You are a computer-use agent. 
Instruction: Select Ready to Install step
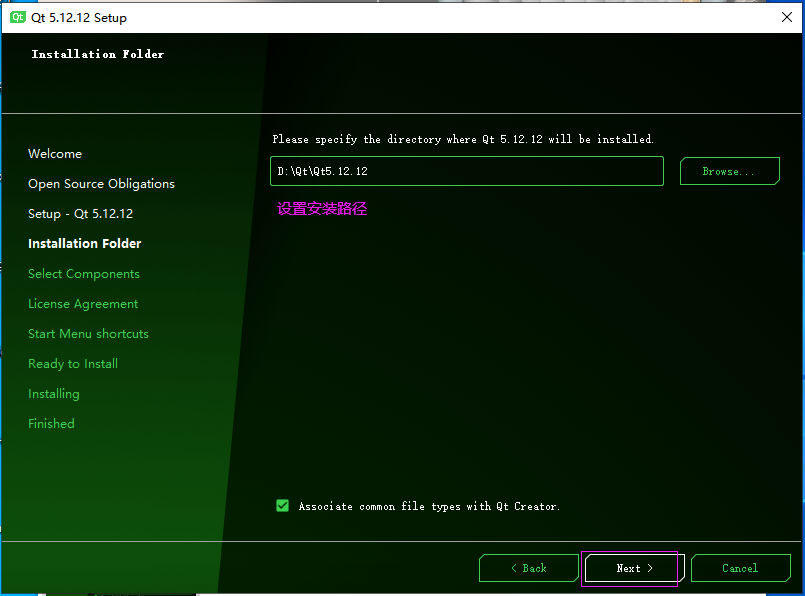tap(73, 363)
